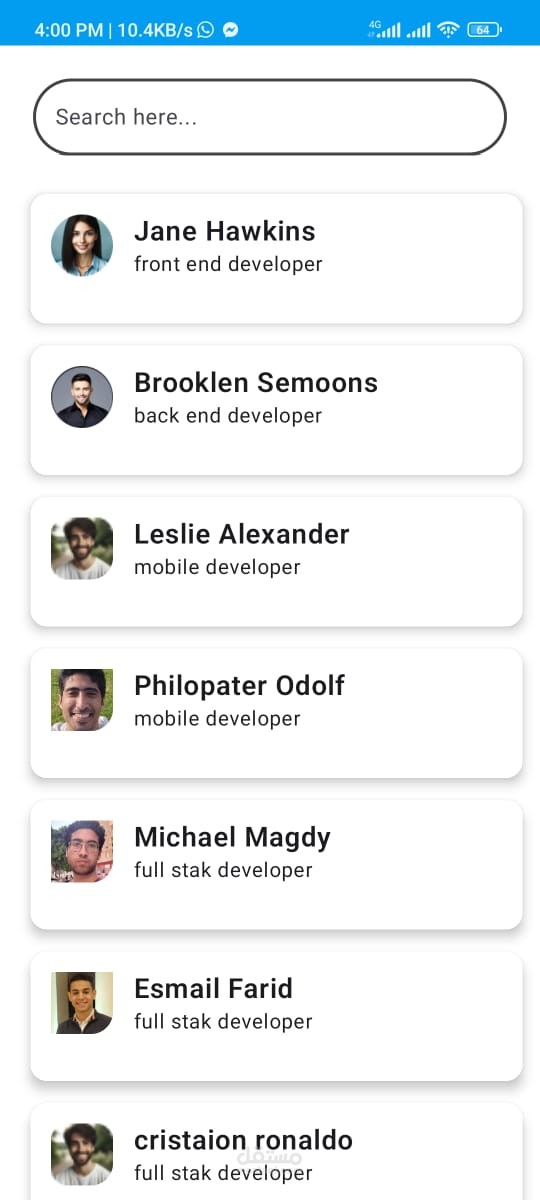540x1200 pixels.
Task: Choose the Michael Magdy name
Action: [x=232, y=837]
